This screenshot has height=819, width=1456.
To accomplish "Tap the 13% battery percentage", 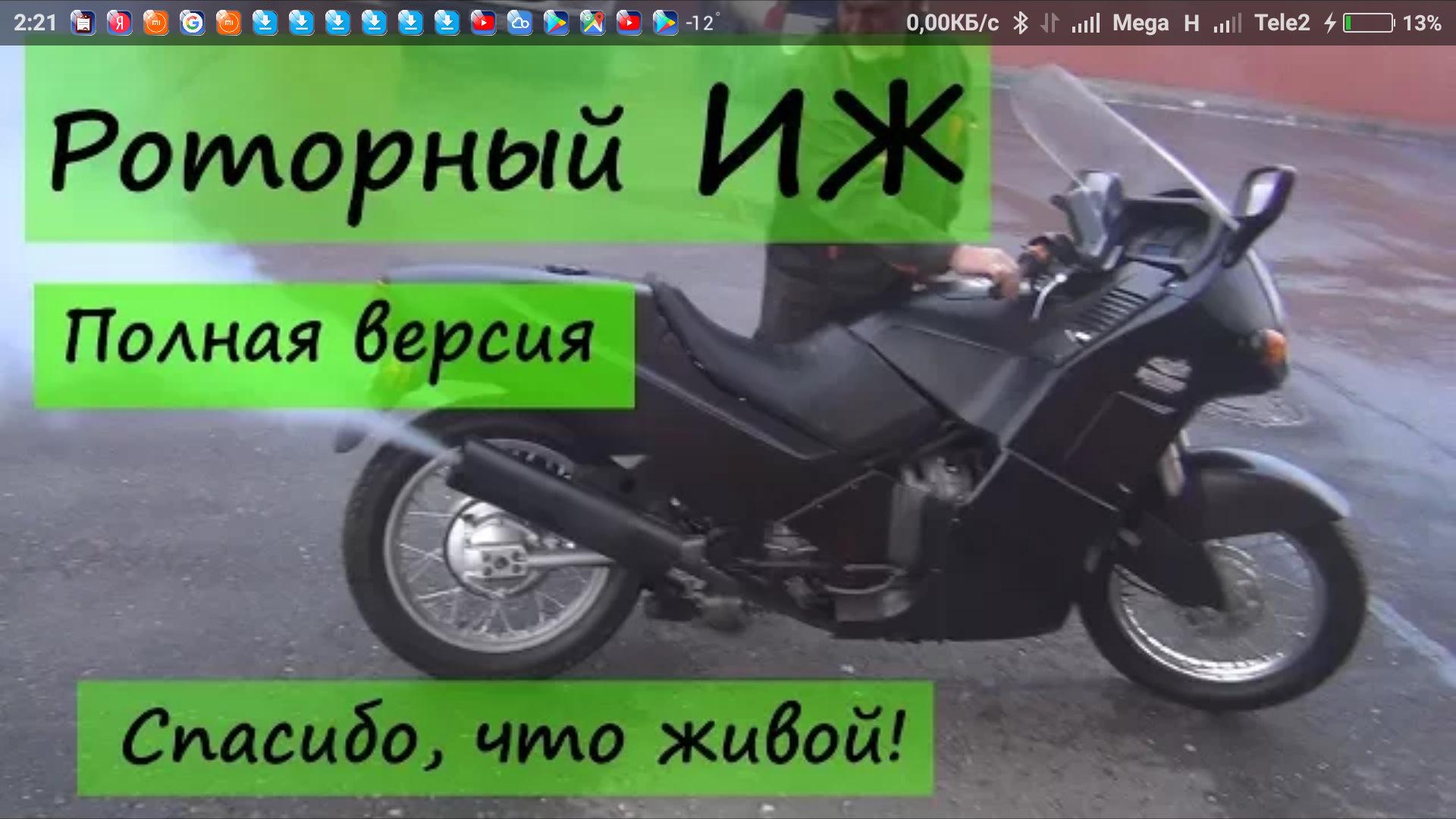I will pyautogui.click(x=1422, y=24).
